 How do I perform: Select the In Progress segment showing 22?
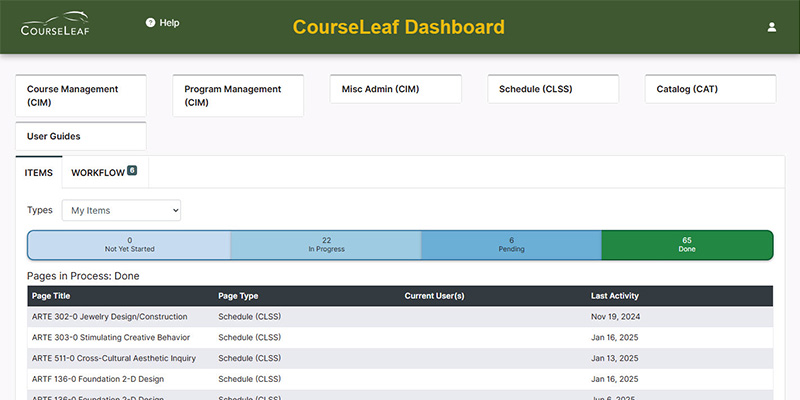326,245
